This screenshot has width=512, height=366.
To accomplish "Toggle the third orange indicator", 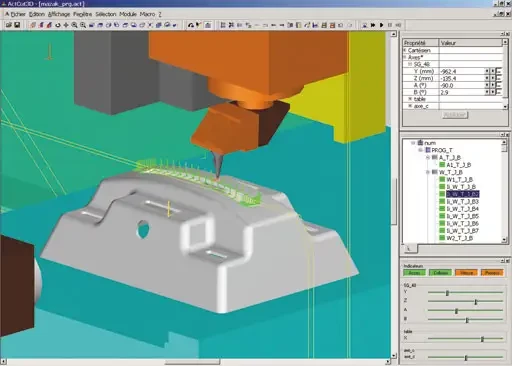I will coord(466,273).
